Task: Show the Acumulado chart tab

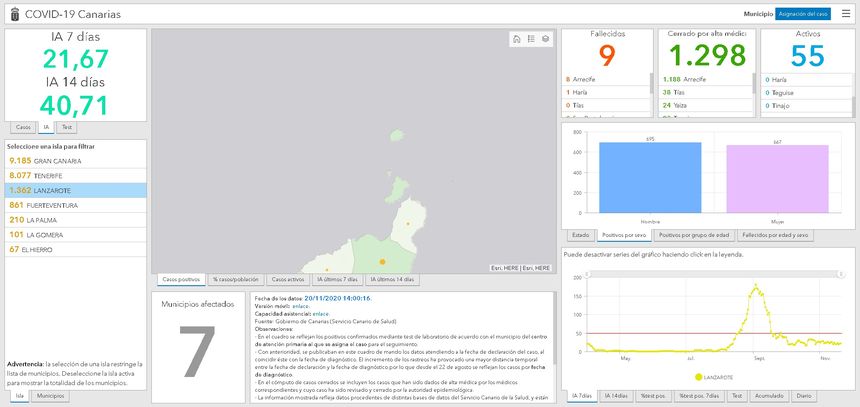Action: (768, 397)
